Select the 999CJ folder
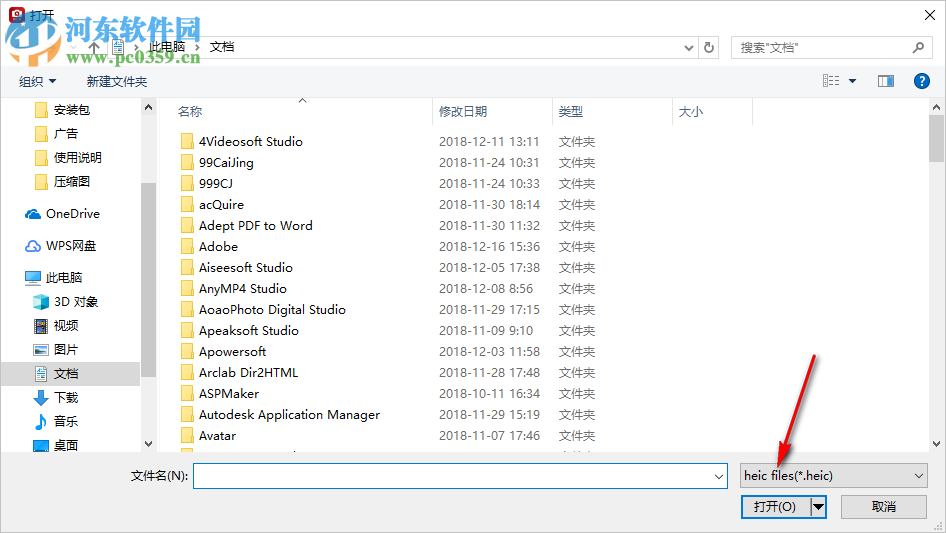This screenshot has width=946, height=533. coord(215,184)
